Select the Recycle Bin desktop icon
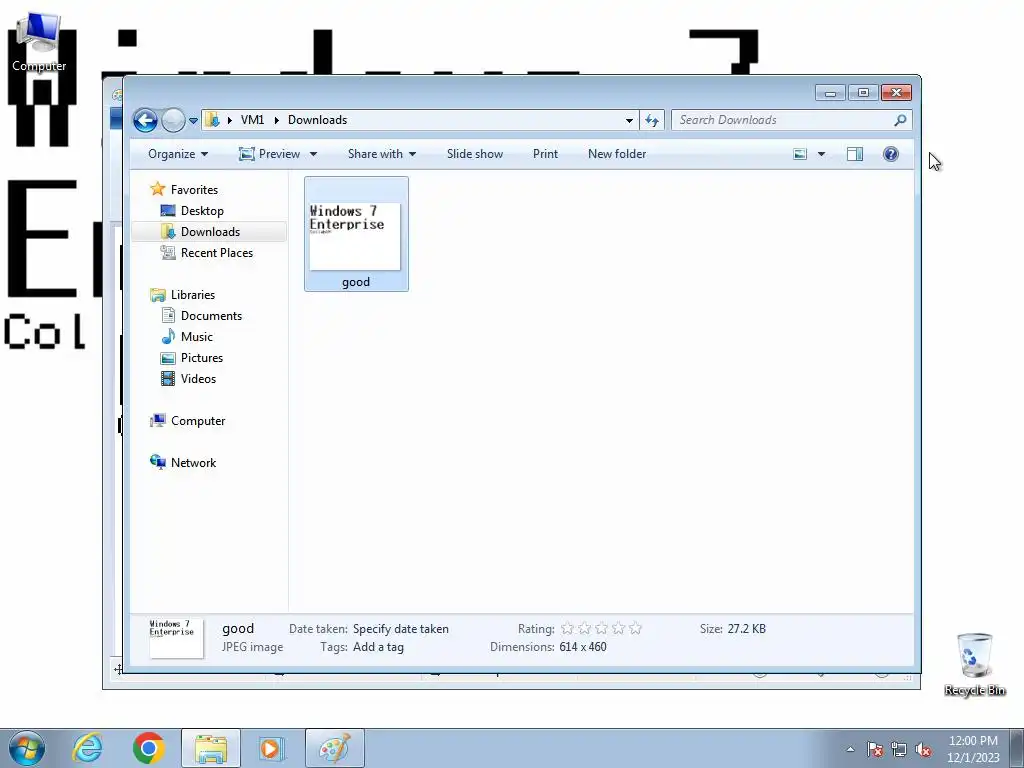This screenshot has width=1024, height=768. click(974, 665)
